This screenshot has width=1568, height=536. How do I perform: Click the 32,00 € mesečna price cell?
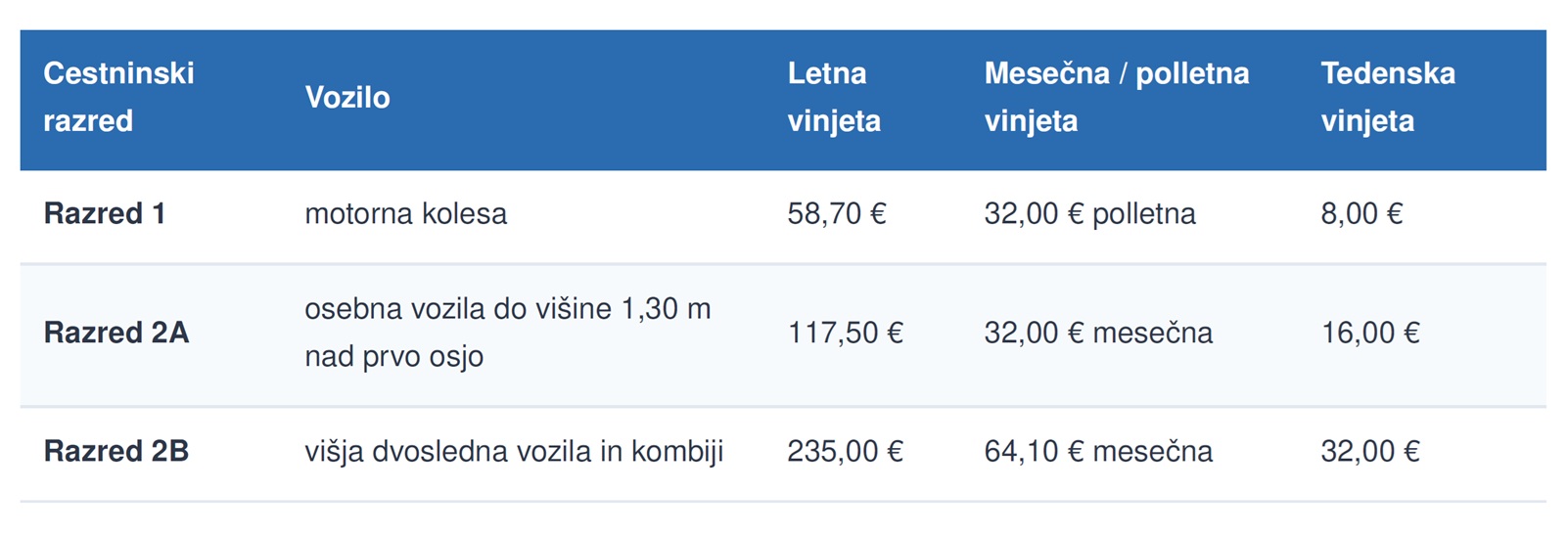pyautogui.click(x=1098, y=333)
